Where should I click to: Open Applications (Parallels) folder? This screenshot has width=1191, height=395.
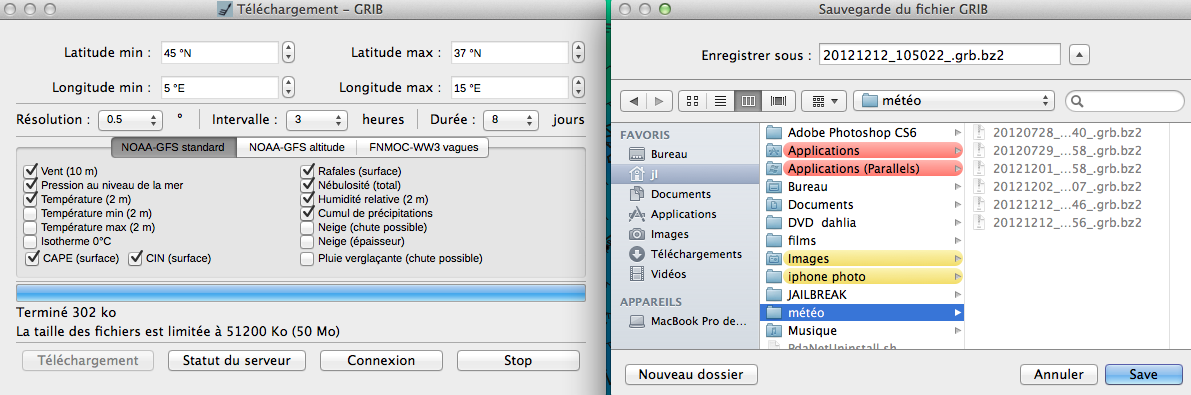pos(862,168)
